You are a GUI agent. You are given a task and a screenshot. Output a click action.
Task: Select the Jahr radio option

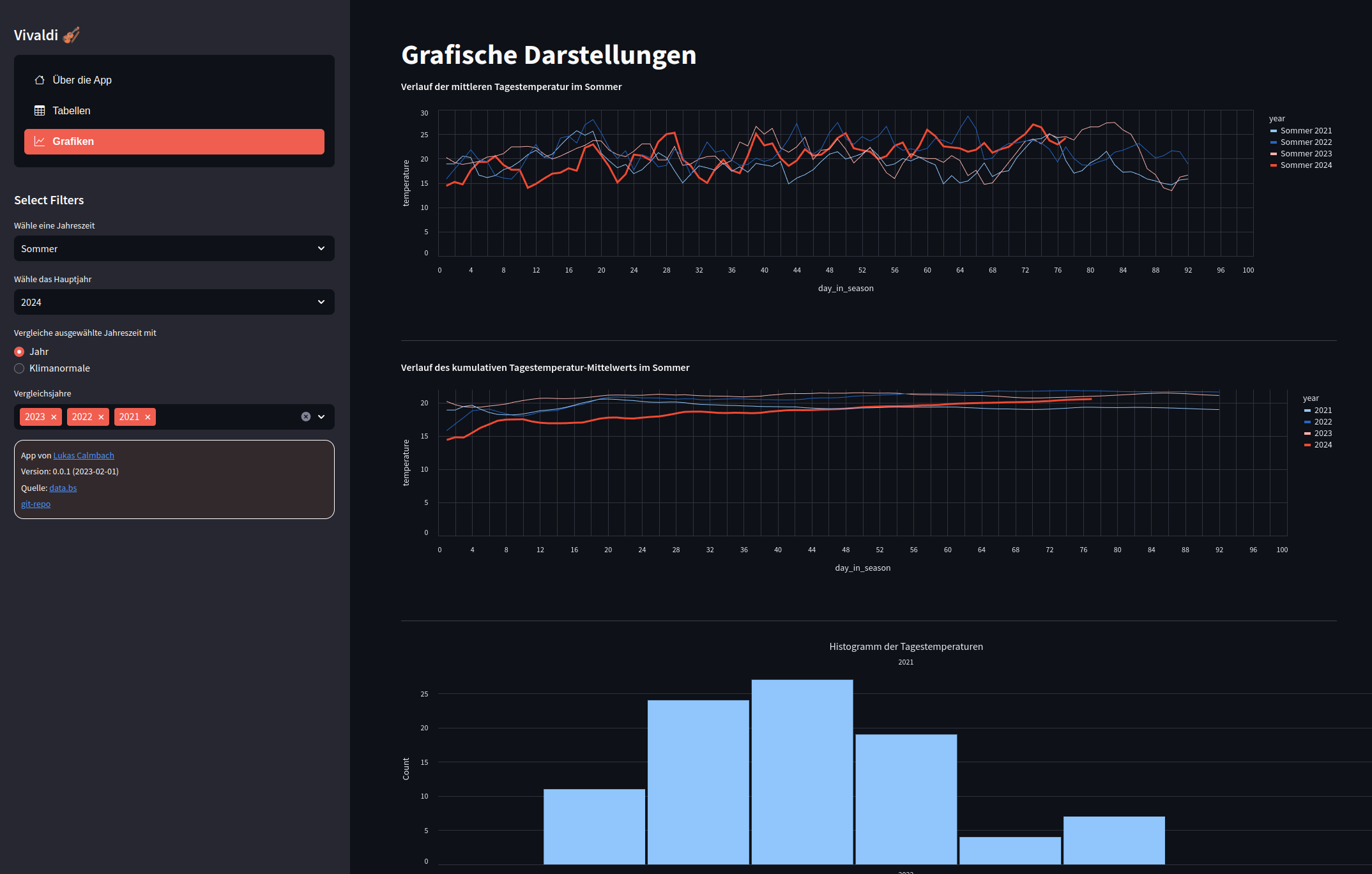19,352
